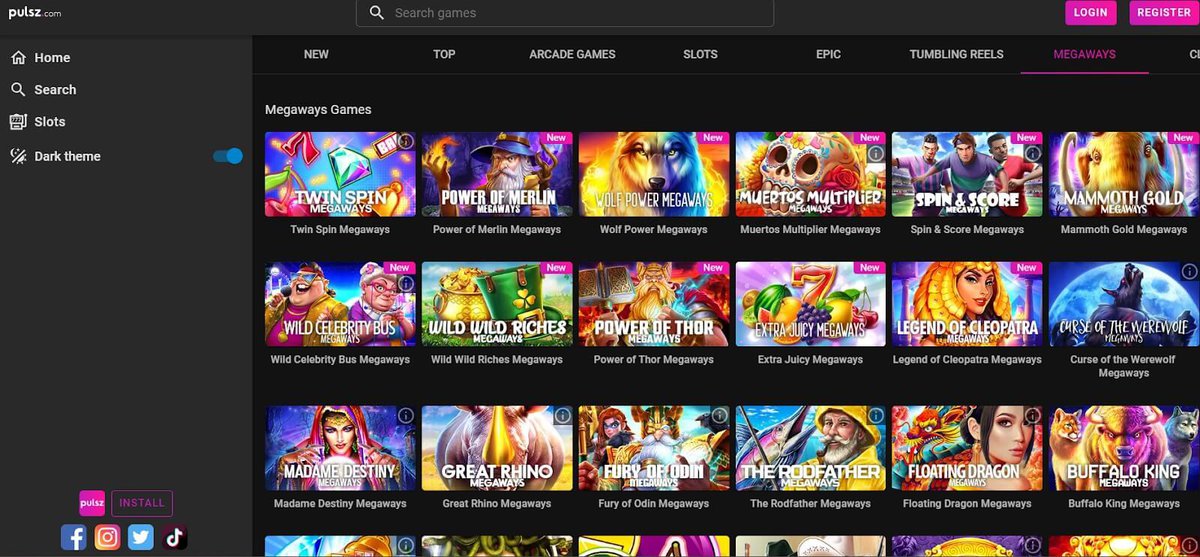The width and height of the screenshot is (1200, 557).
Task: Click the LOGIN button
Action: click(1091, 12)
